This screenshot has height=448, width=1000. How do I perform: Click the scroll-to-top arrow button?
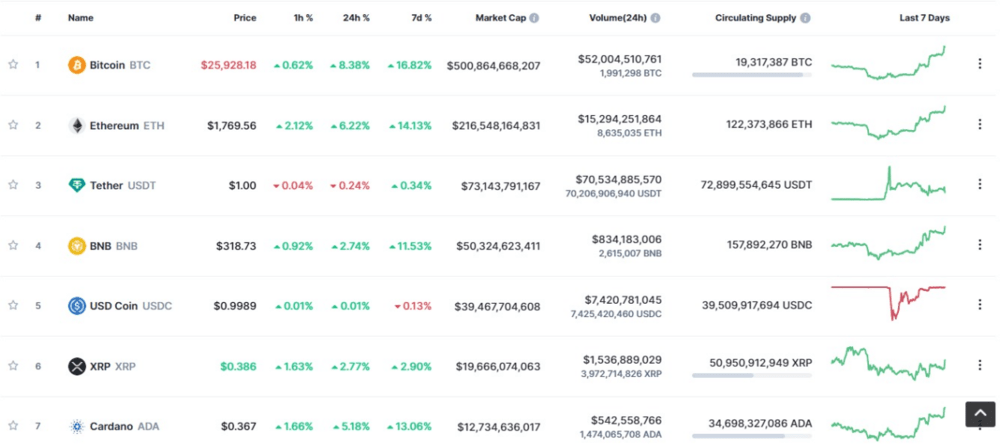980,414
